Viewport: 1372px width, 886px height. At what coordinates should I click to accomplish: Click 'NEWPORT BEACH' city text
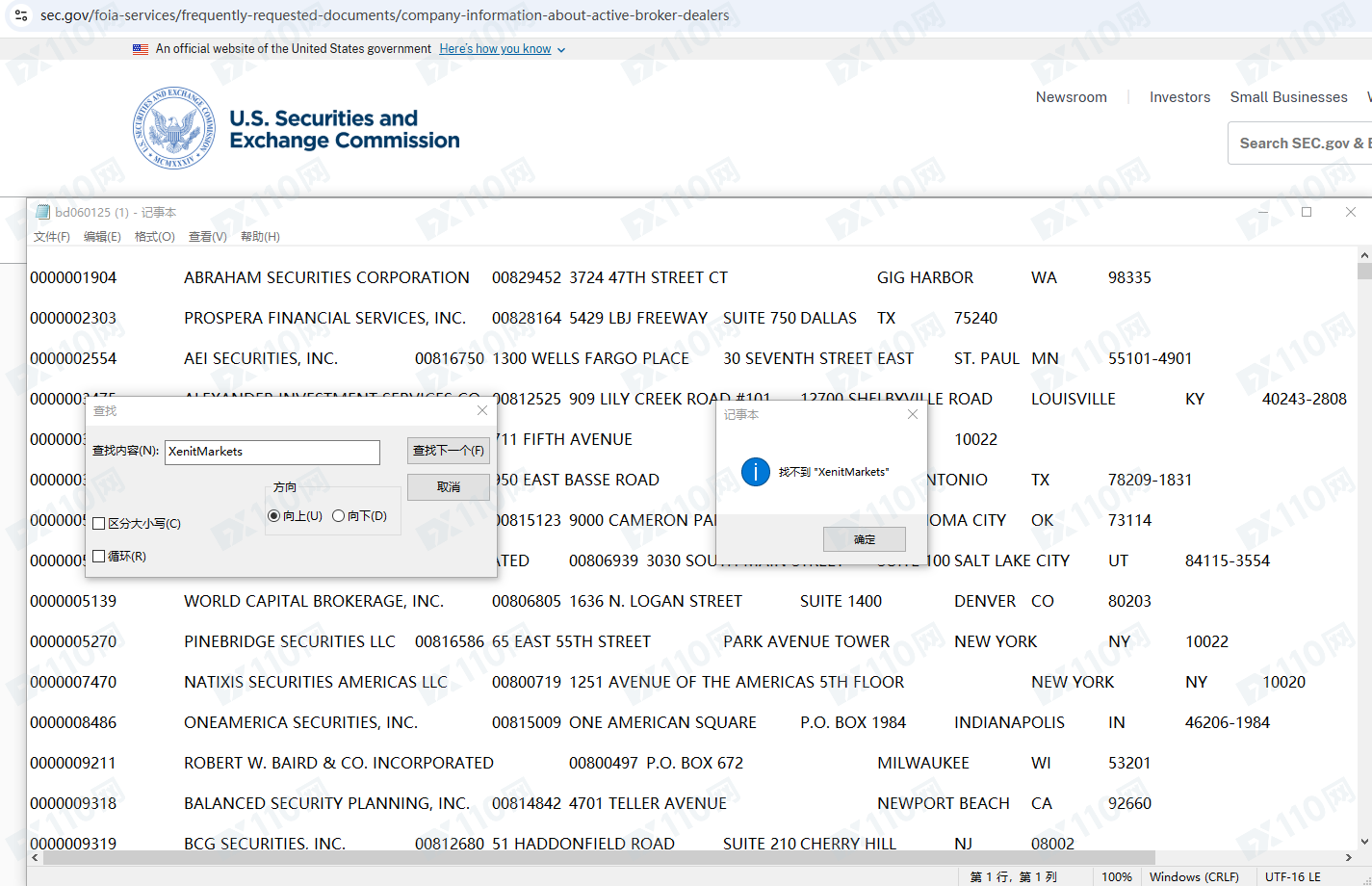coord(944,803)
